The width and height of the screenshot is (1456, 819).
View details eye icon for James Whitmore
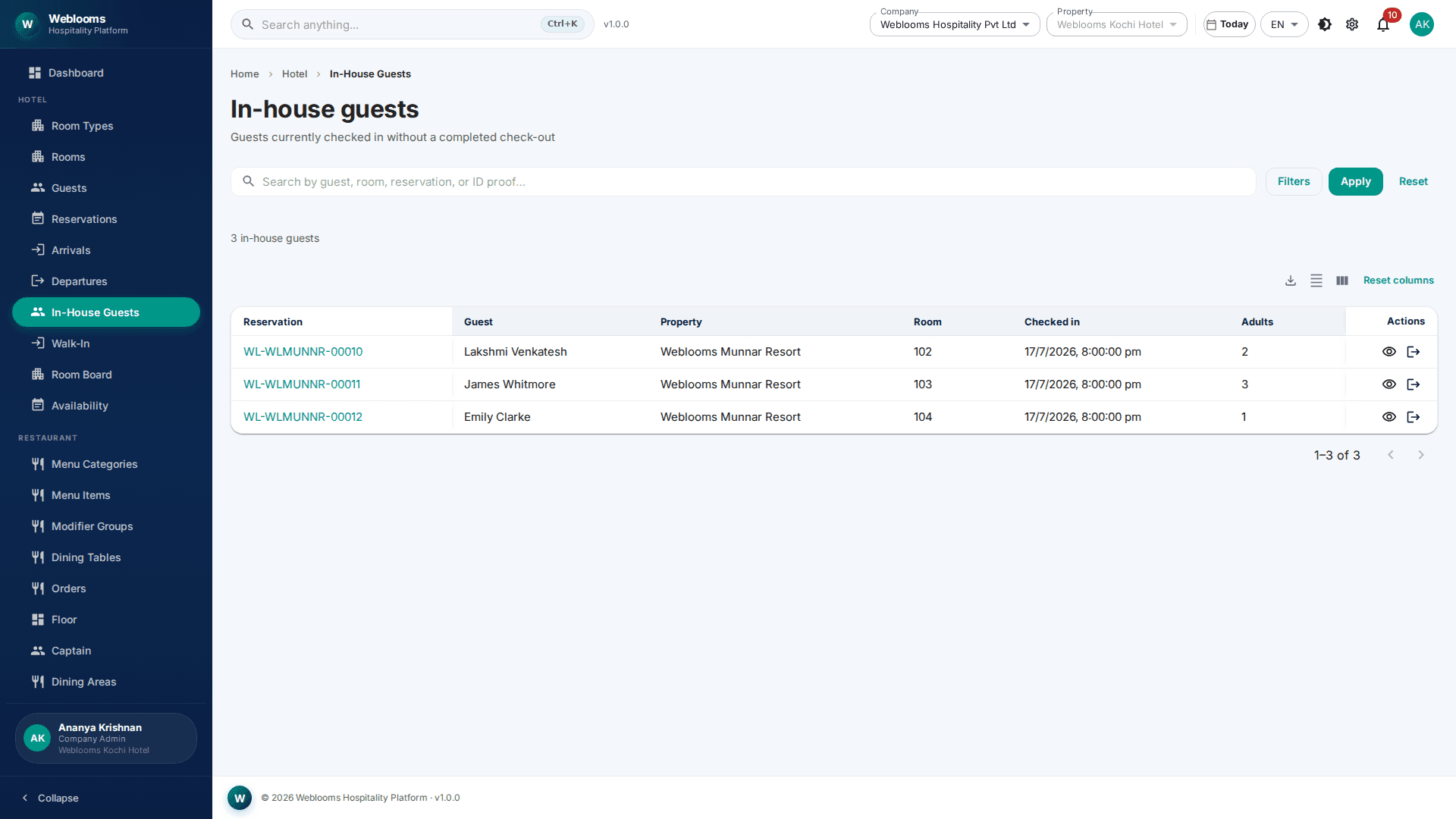1389,384
